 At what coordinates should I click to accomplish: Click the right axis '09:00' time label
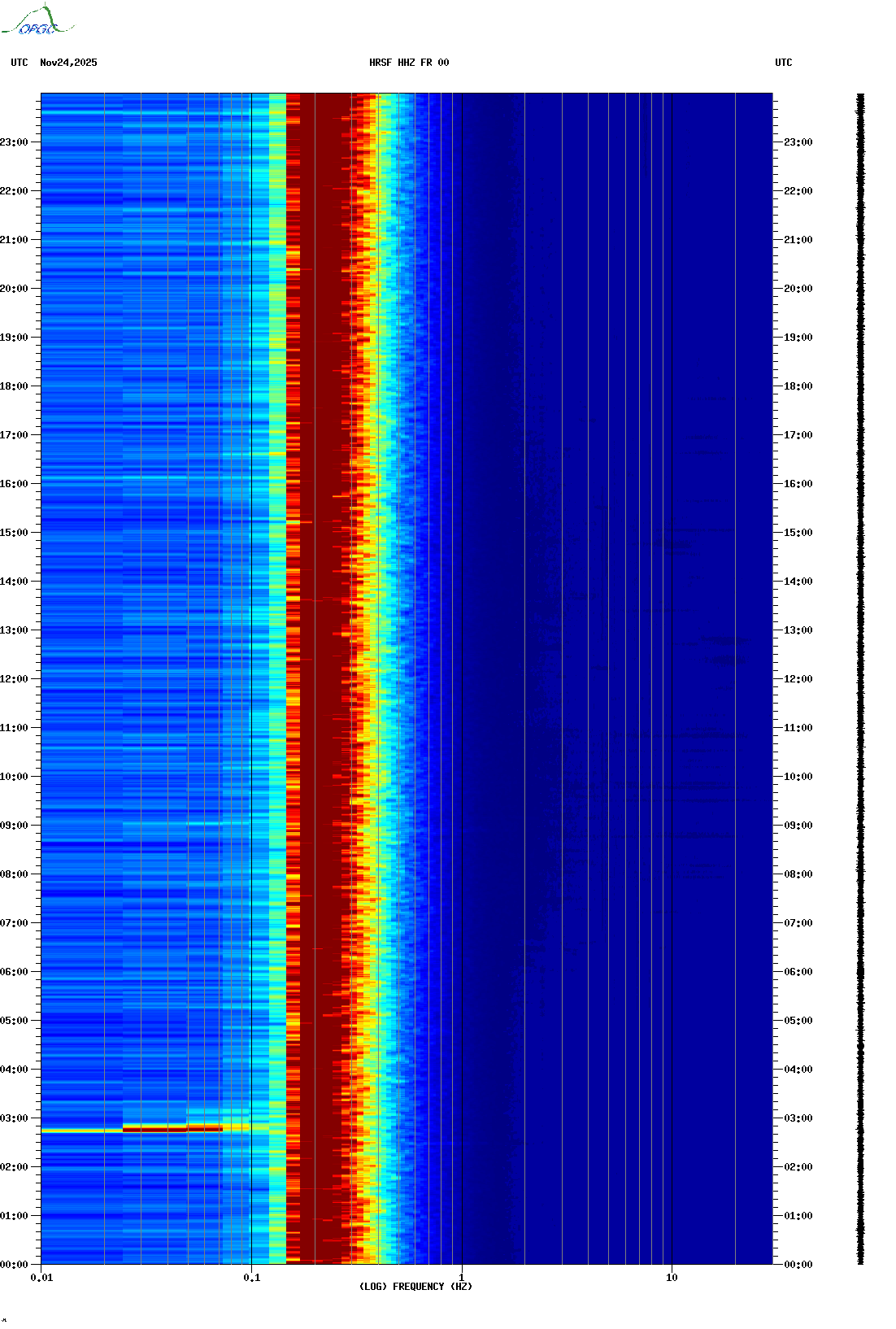point(798,826)
